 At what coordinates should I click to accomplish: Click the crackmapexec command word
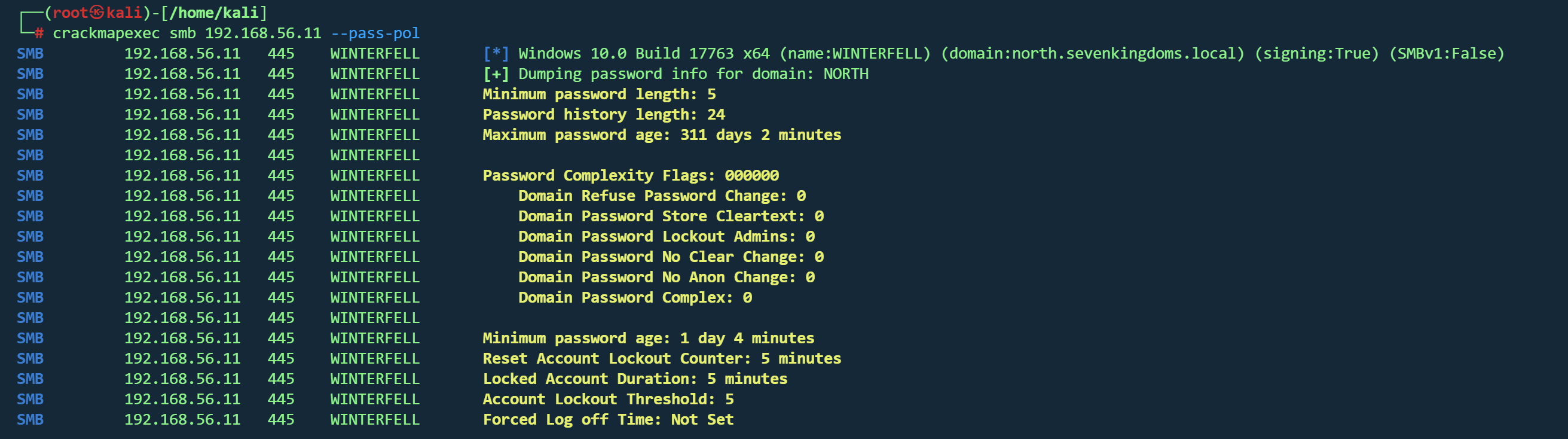(106, 33)
